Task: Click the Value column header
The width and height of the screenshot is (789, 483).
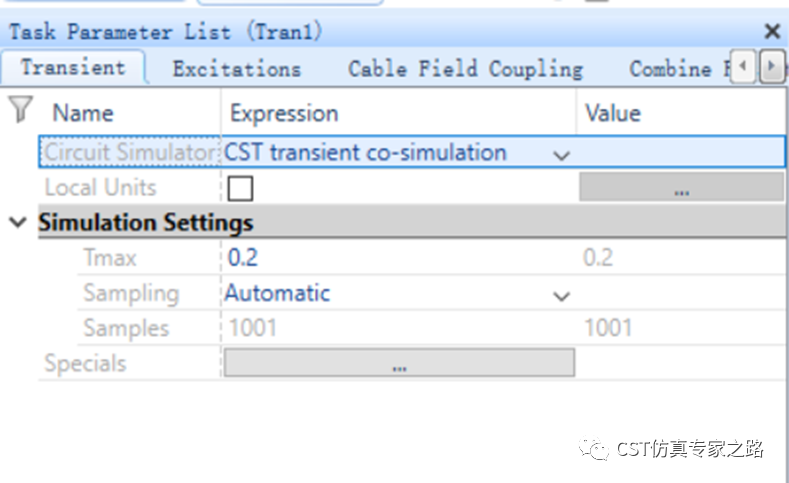Action: point(612,113)
